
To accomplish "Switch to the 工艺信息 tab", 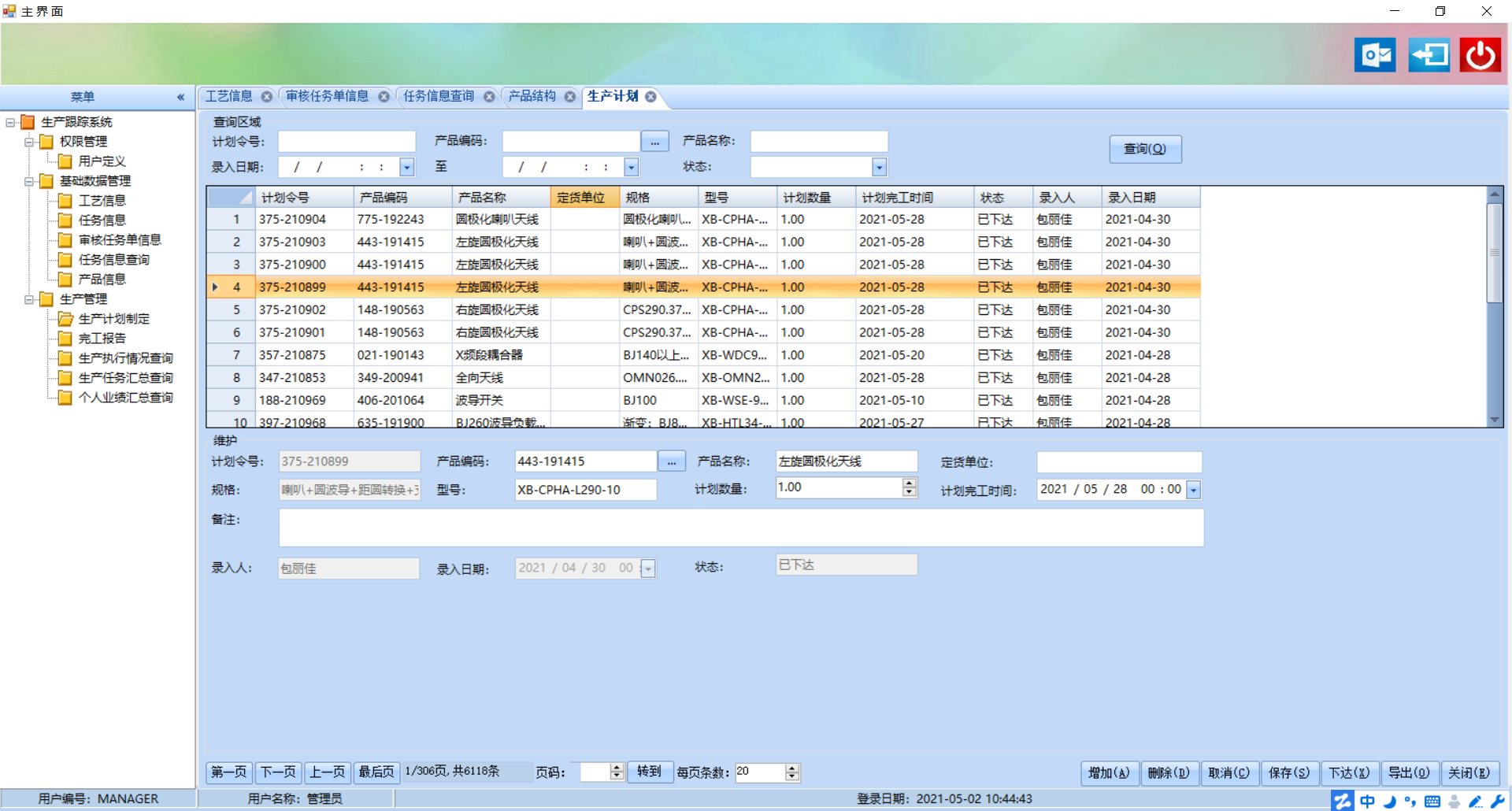I will click(x=229, y=96).
